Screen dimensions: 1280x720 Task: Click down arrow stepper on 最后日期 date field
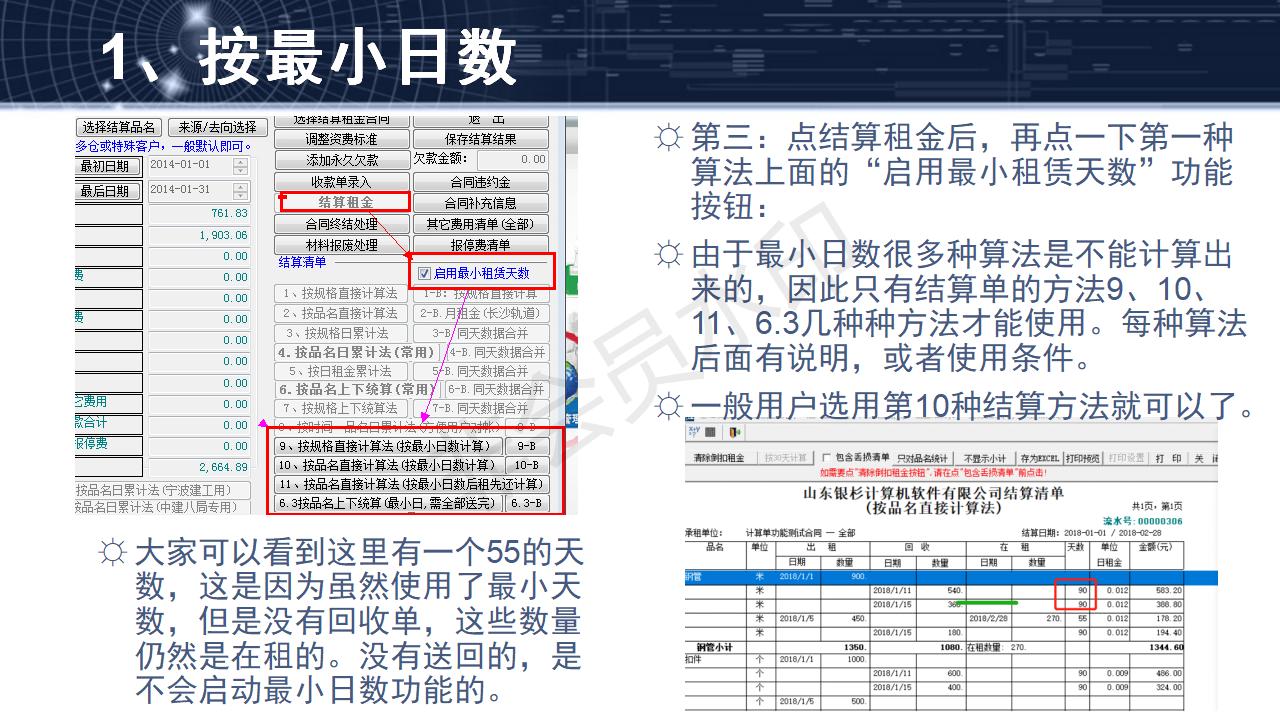[238, 196]
